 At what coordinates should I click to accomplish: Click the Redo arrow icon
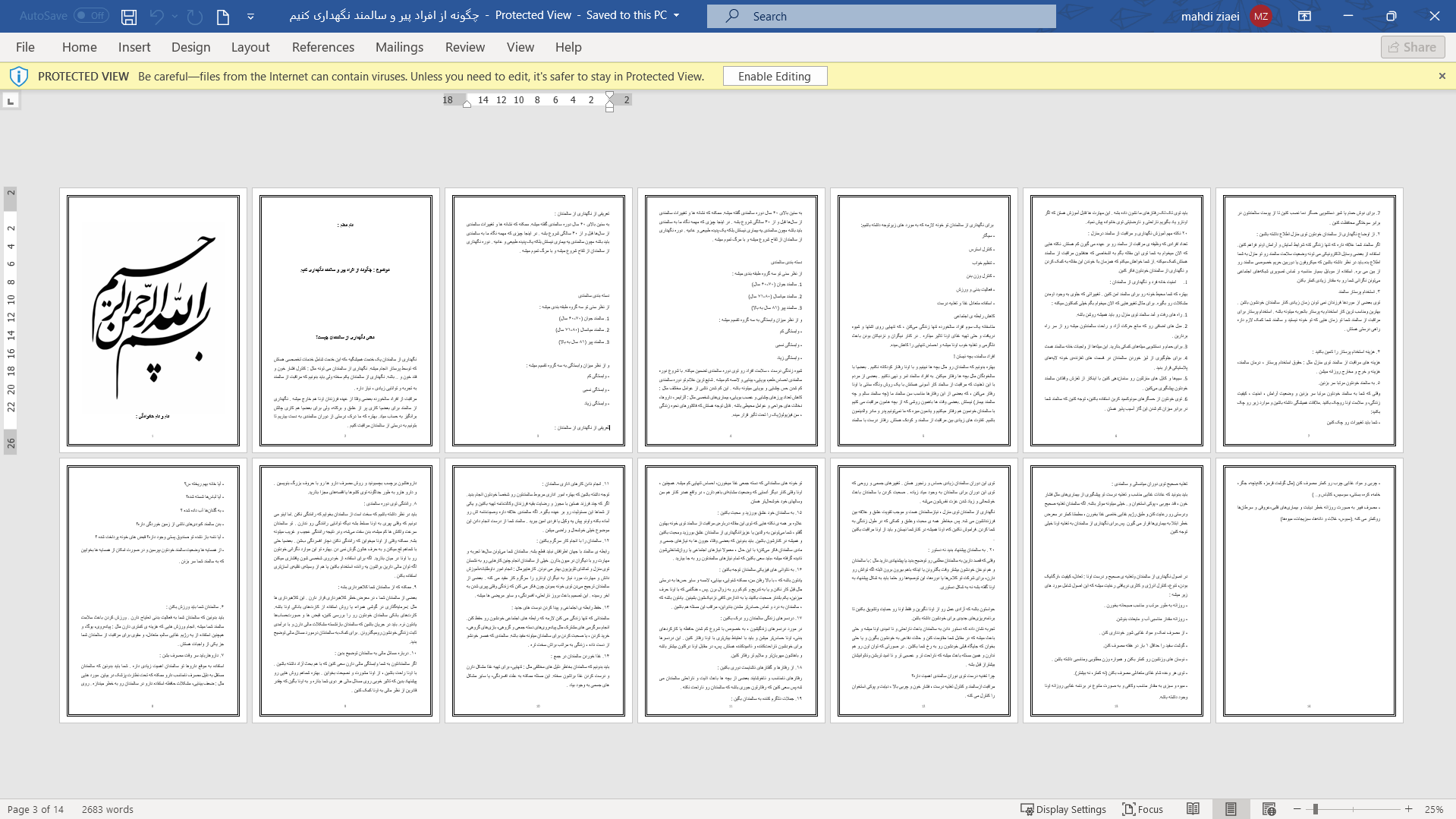click(x=195, y=16)
